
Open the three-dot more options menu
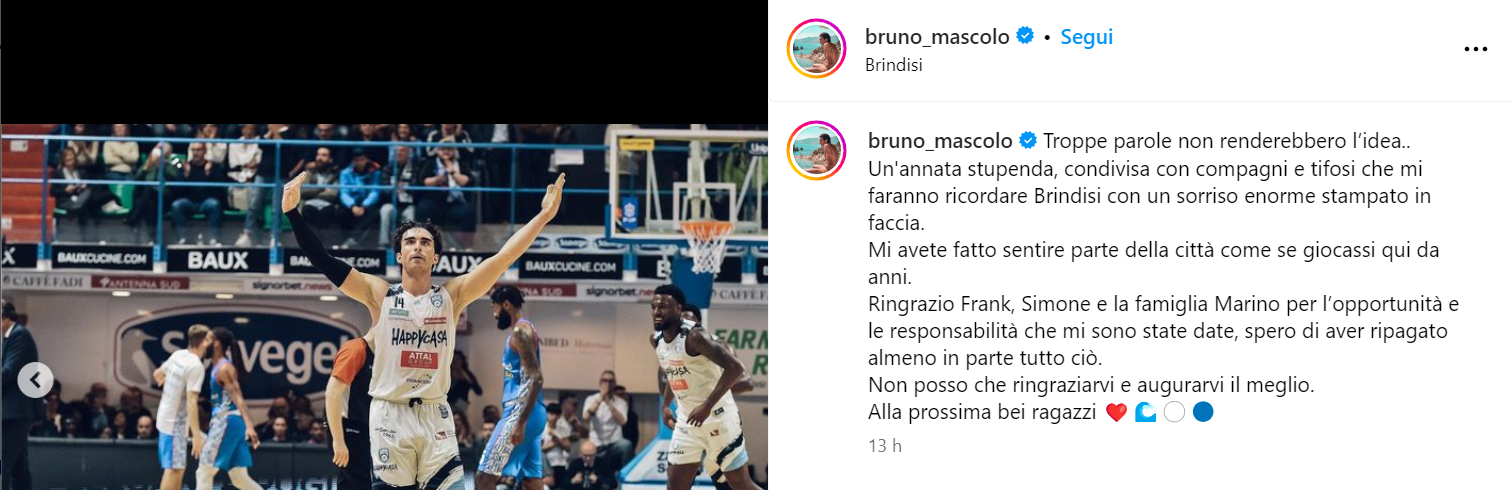click(x=1475, y=49)
